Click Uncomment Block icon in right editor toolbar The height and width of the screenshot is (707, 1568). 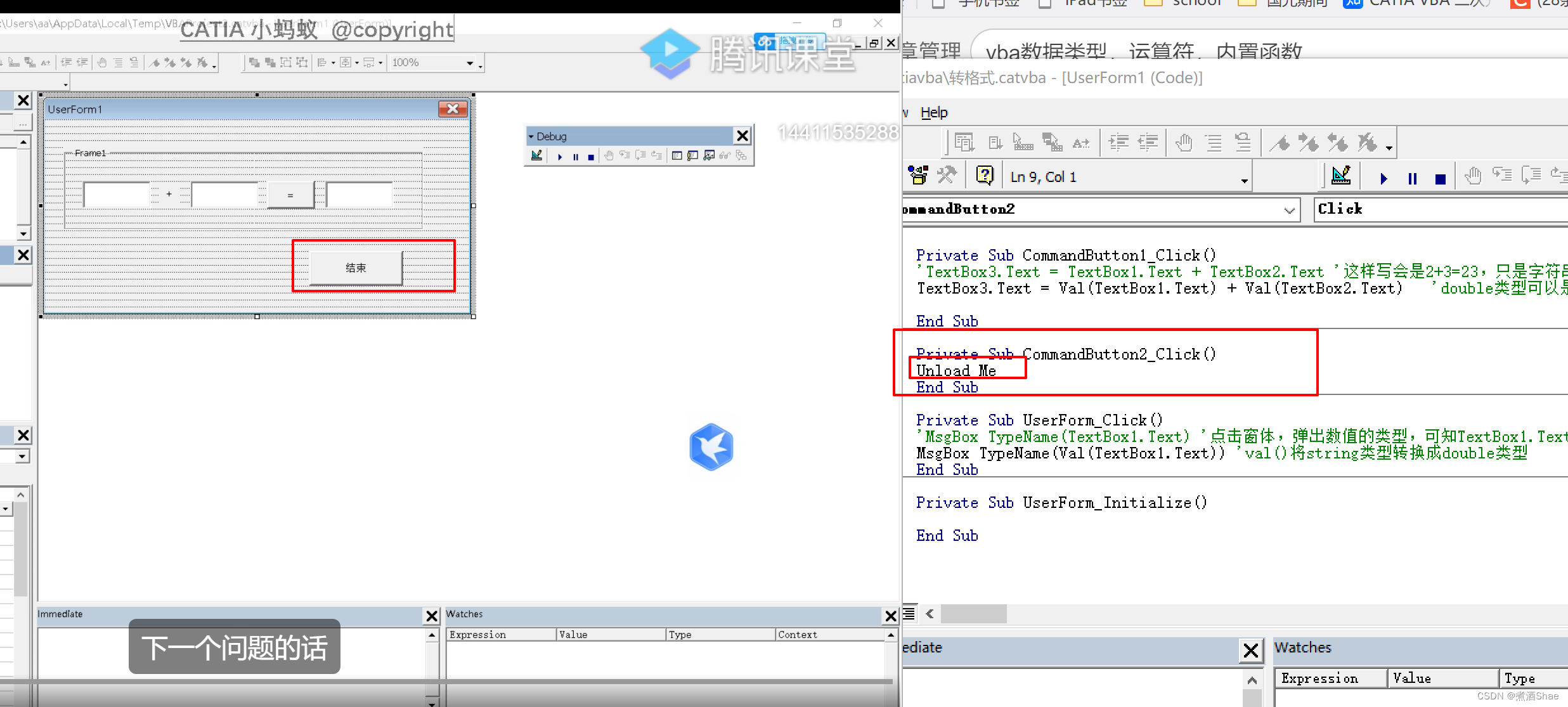[x=1243, y=143]
